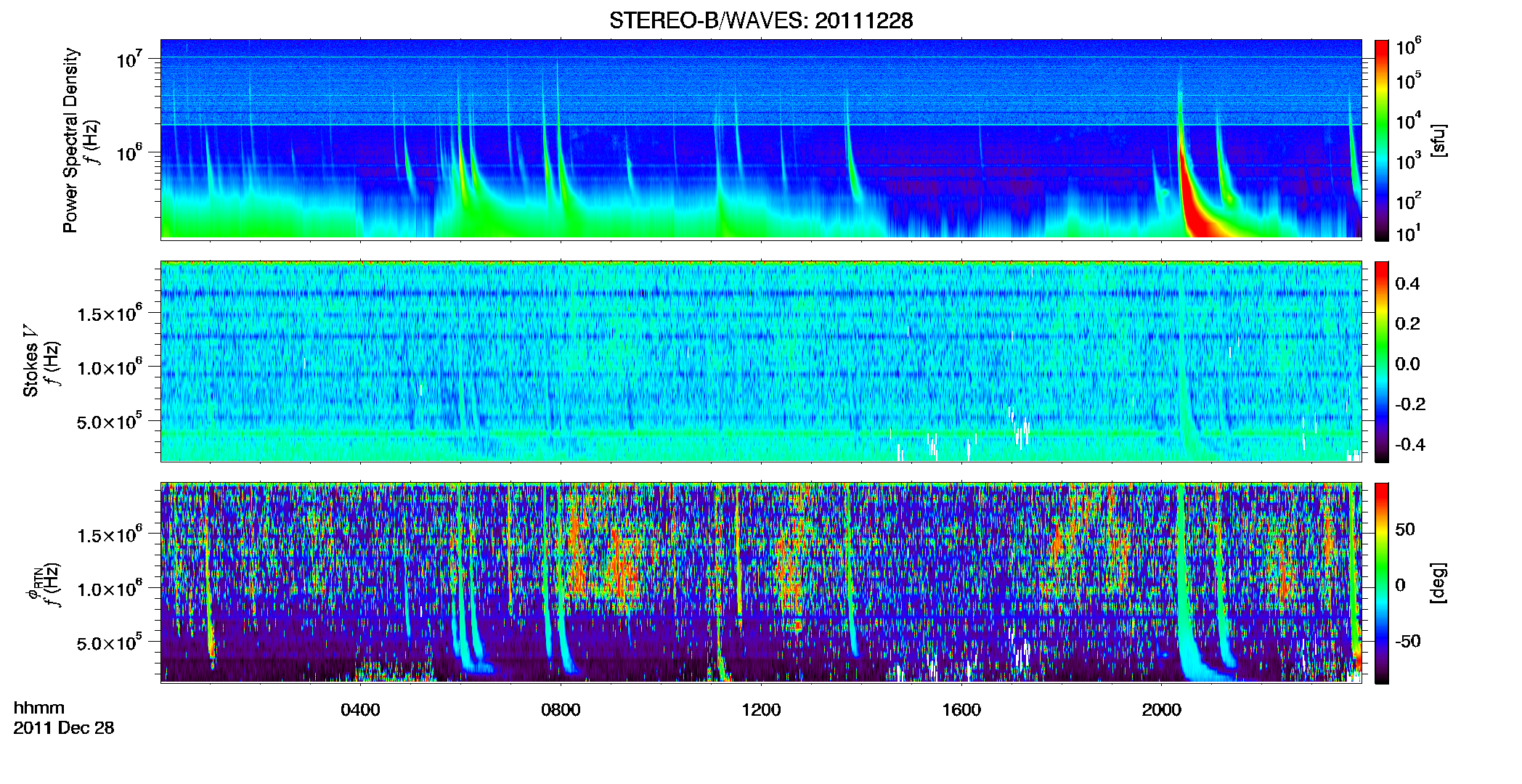The image size is (1522, 784).
Task: Click the 0.4 label on Stokes colorbar
Action: (1407, 284)
